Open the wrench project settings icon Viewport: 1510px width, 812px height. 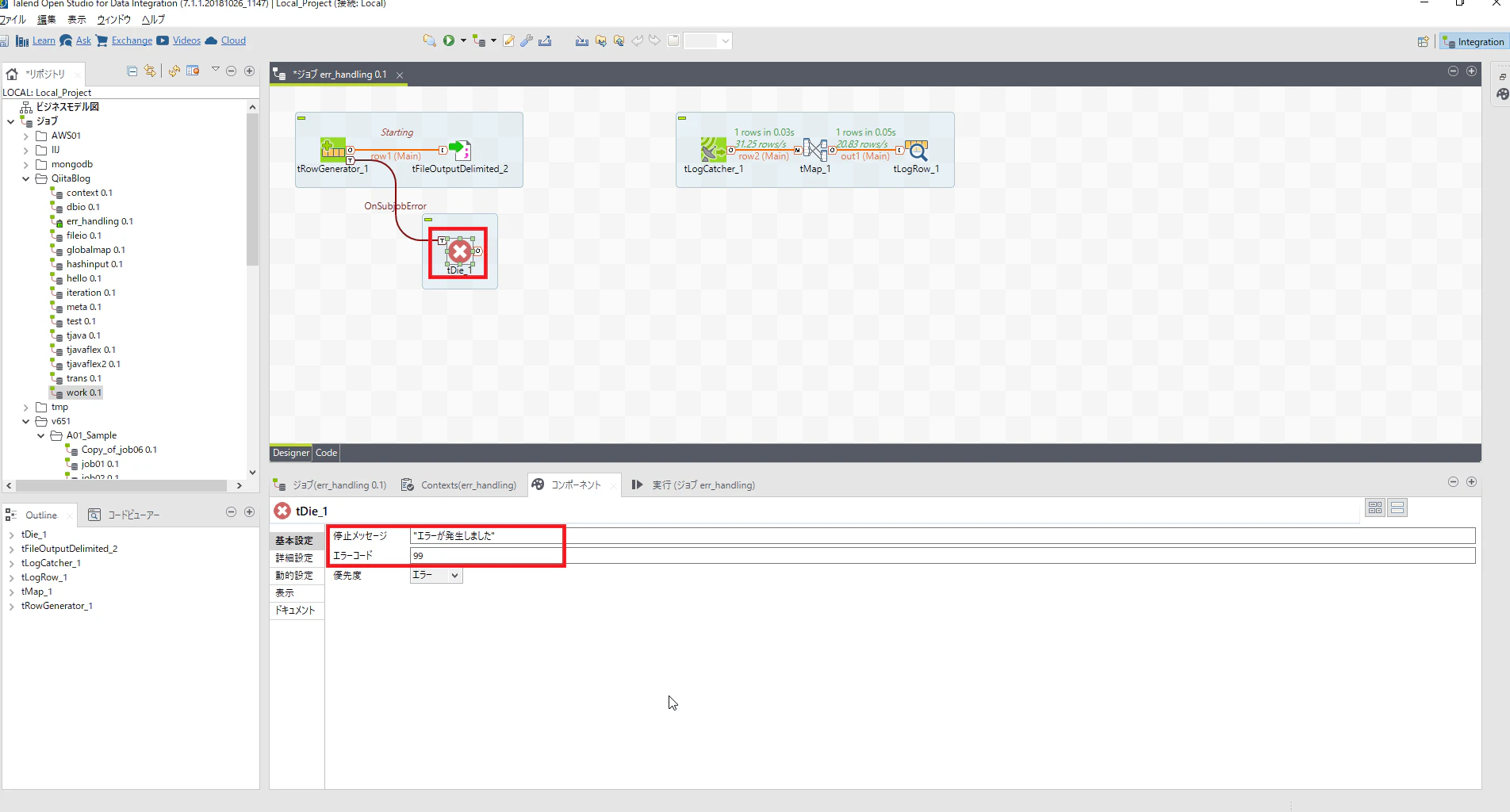tap(527, 40)
